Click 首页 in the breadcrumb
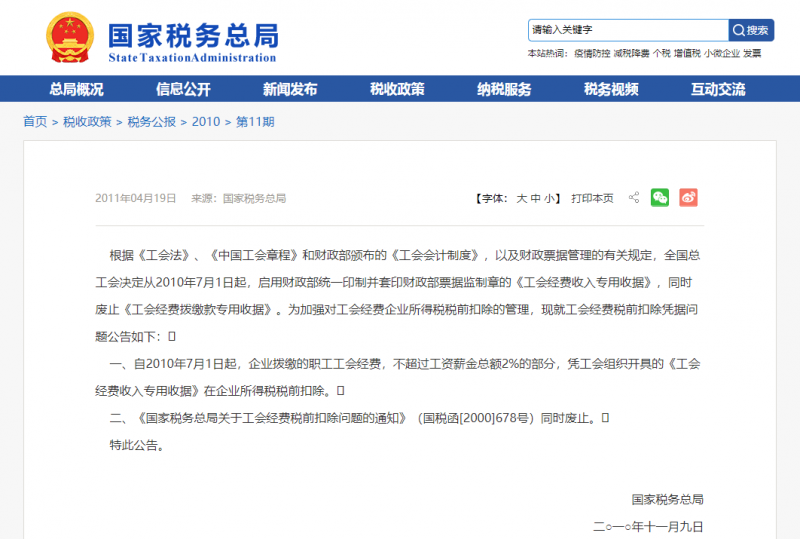The height and width of the screenshot is (539, 800). click(x=35, y=122)
